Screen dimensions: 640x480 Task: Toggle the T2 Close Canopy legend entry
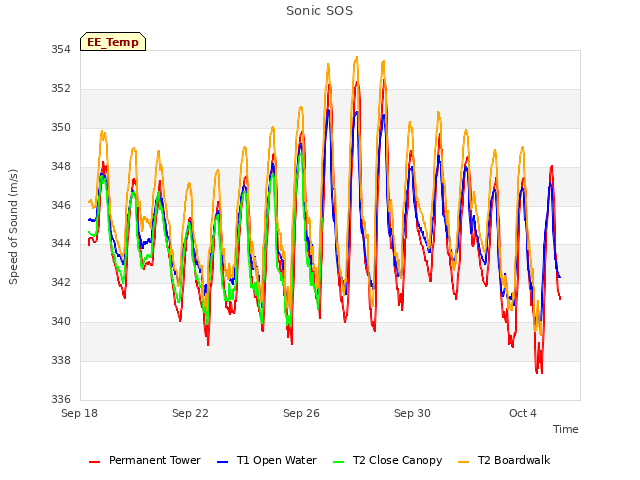(x=387, y=460)
